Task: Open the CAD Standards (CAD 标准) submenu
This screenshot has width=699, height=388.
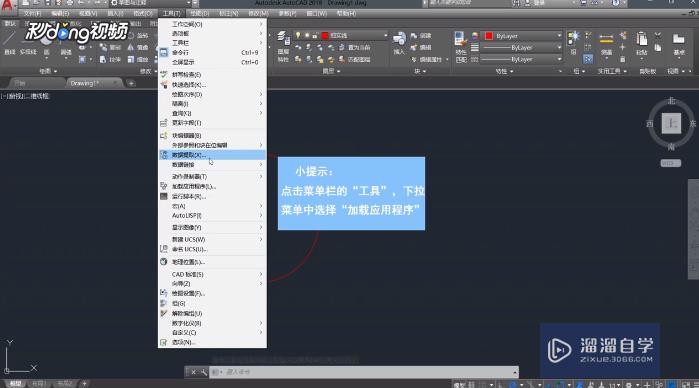Action: click(213, 274)
